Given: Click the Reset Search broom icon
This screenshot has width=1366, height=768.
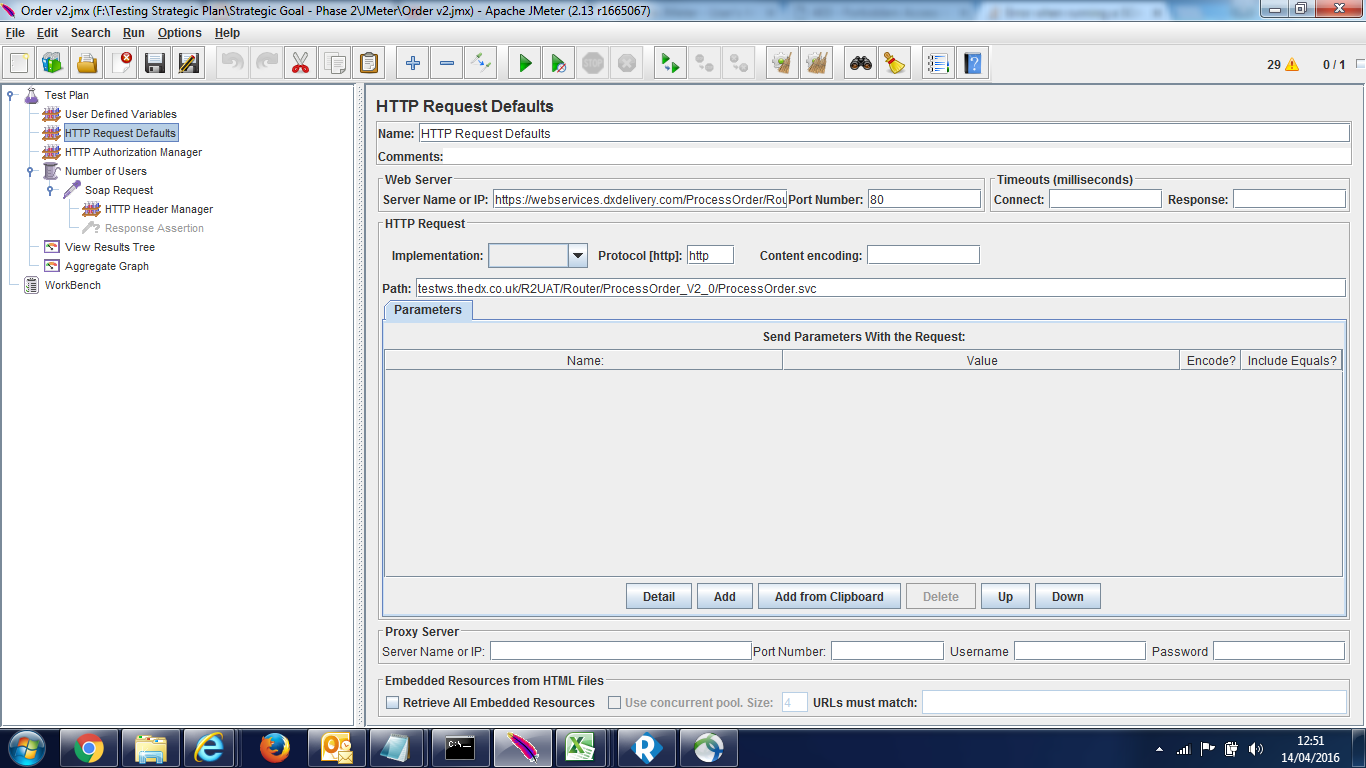Looking at the screenshot, I should (895, 64).
